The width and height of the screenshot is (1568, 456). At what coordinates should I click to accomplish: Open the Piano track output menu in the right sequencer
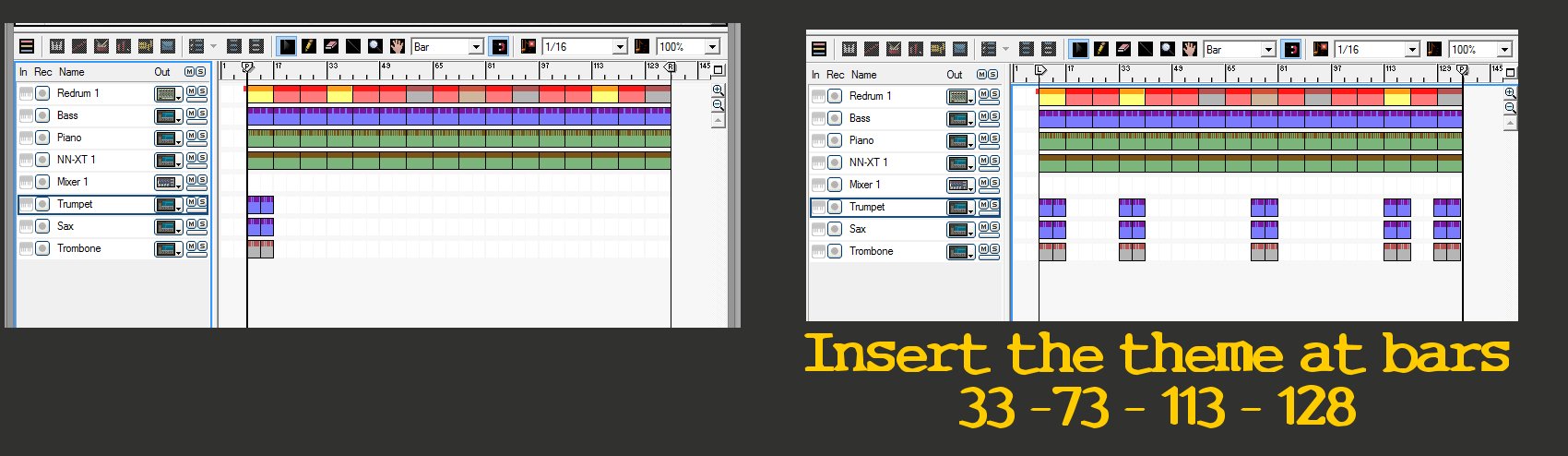tap(960, 140)
